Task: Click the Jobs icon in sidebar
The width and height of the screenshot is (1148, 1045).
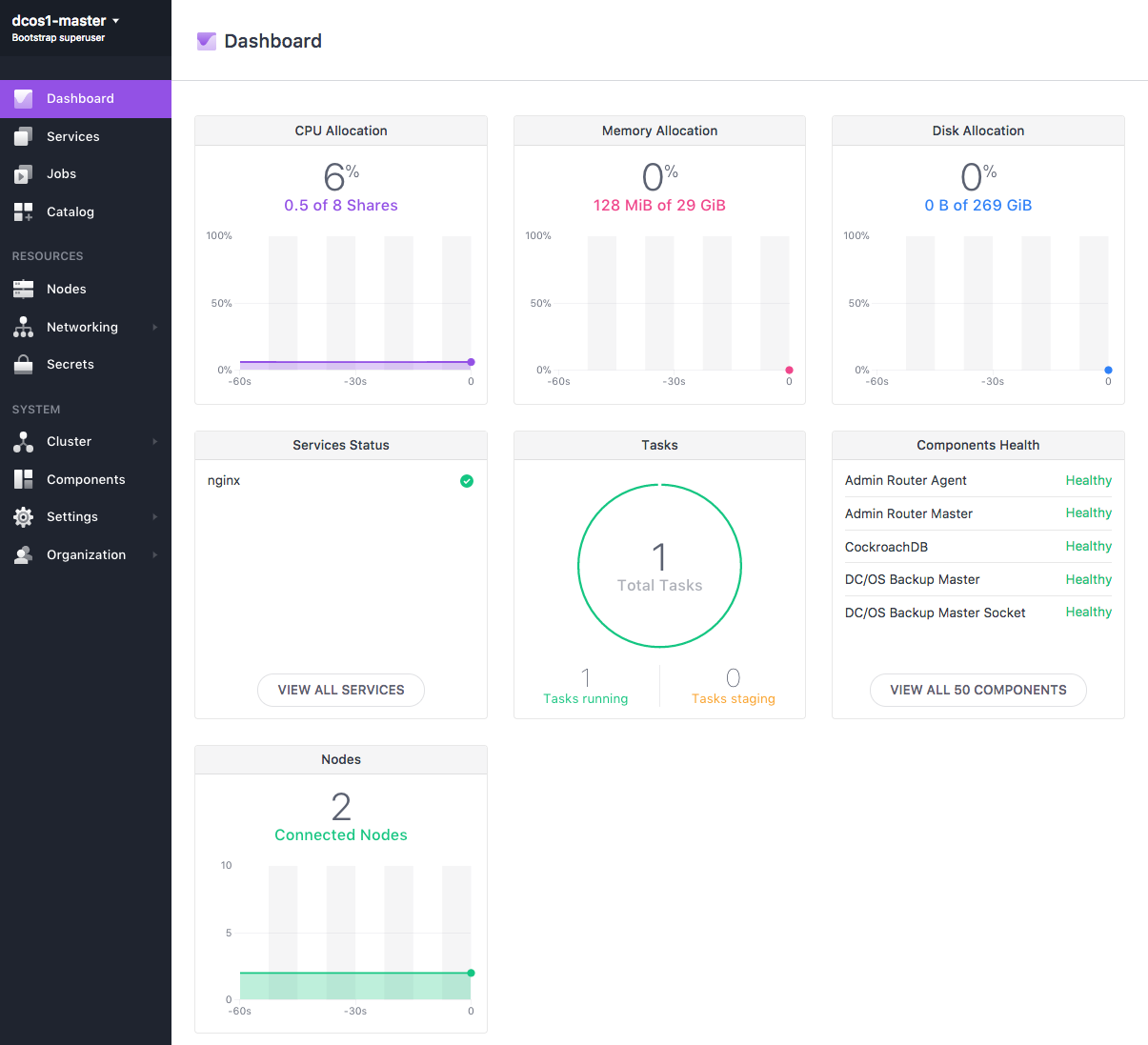Action: click(x=24, y=174)
